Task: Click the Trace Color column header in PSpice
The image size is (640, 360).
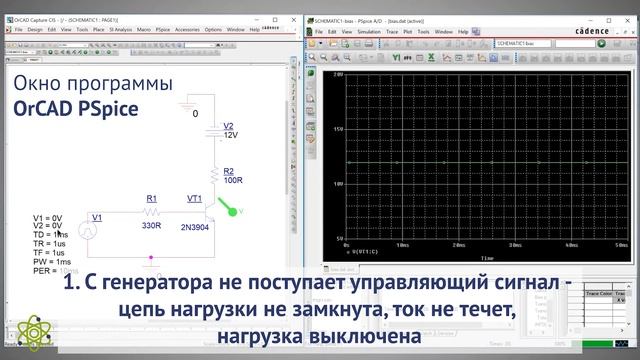Action: (x=599, y=293)
